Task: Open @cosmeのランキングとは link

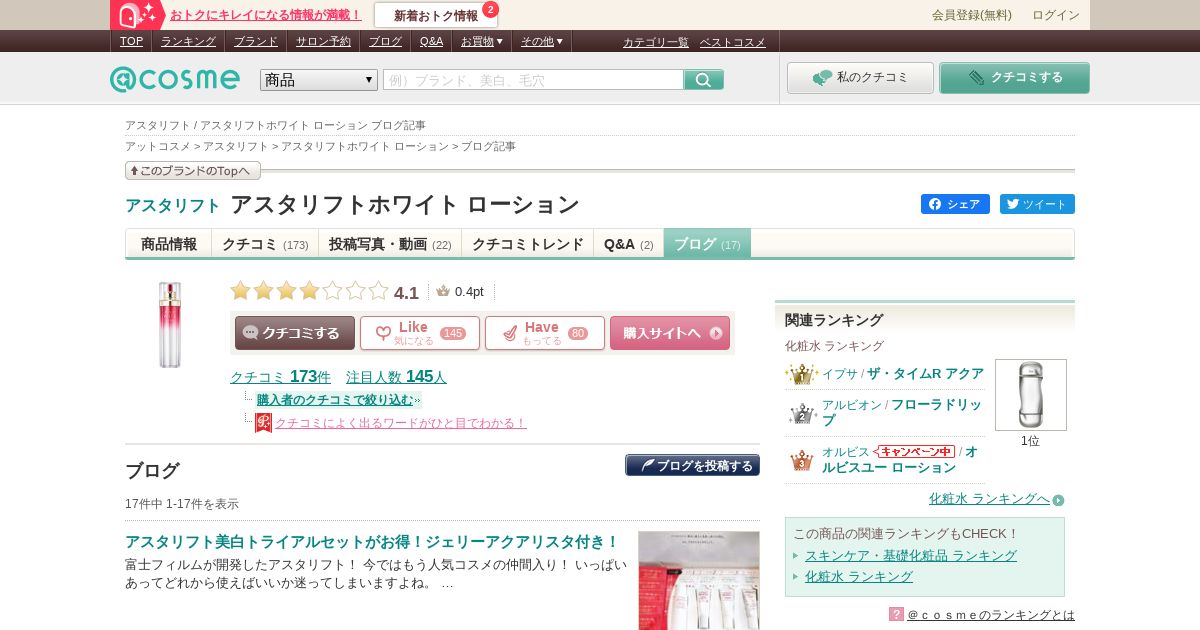Action: pos(991,614)
